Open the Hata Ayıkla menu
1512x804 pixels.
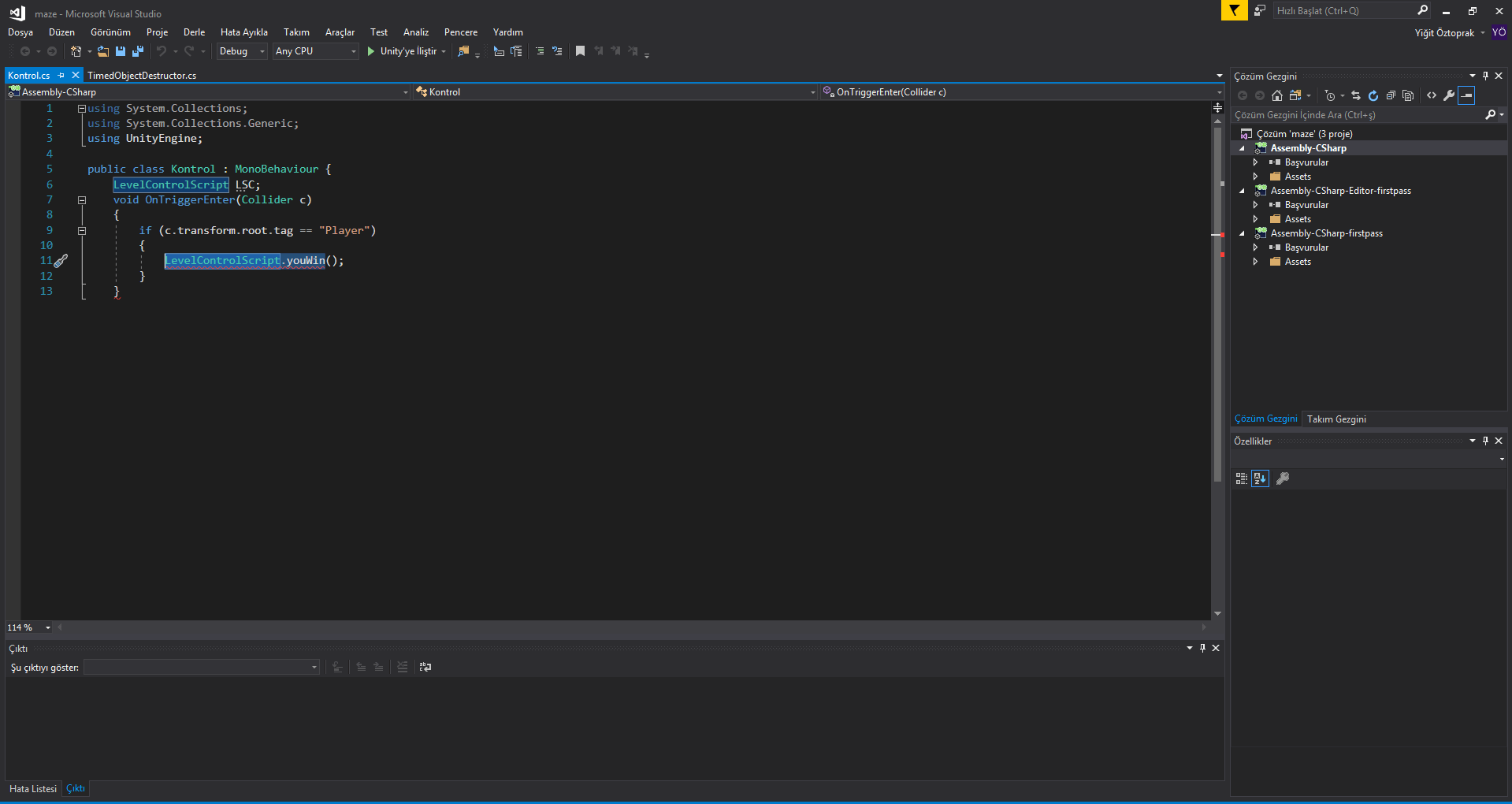pos(244,32)
